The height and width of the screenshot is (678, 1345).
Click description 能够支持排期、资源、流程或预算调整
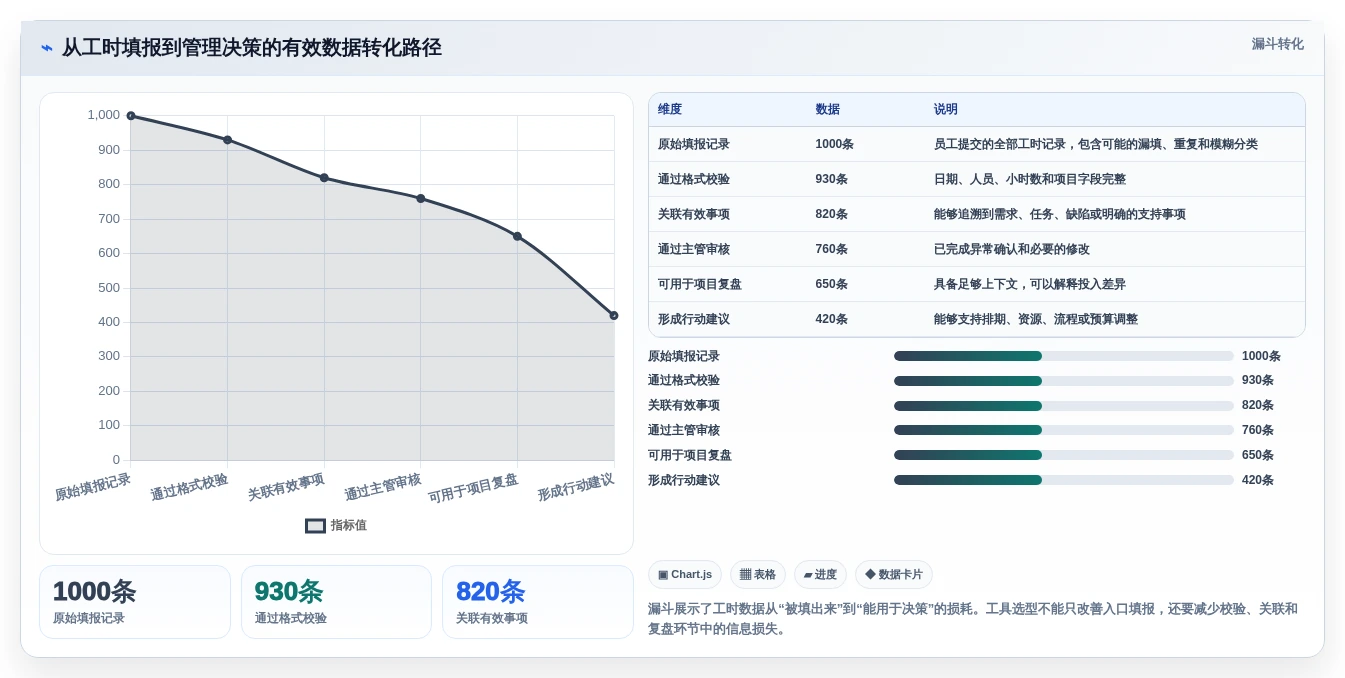point(1036,319)
